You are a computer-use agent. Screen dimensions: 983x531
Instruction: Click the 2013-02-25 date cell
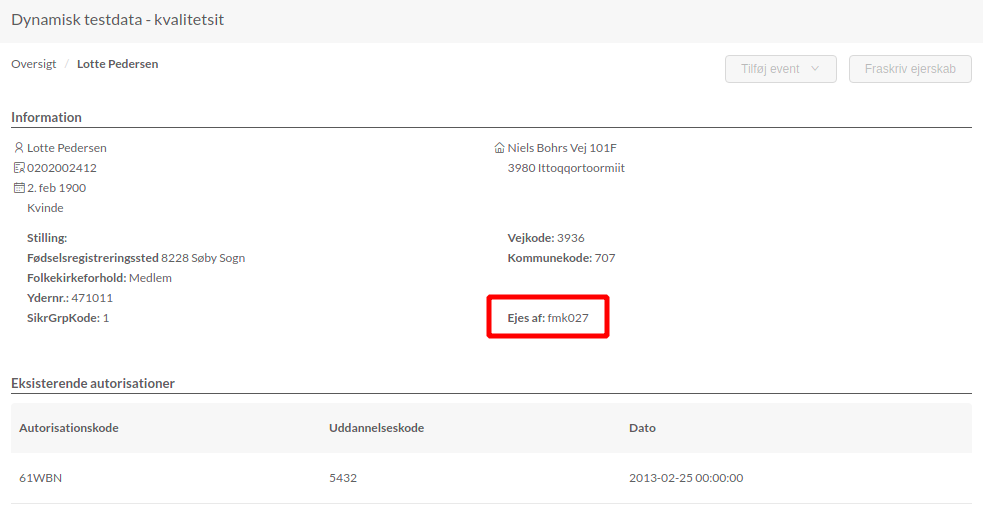pyautogui.click(x=686, y=478)
